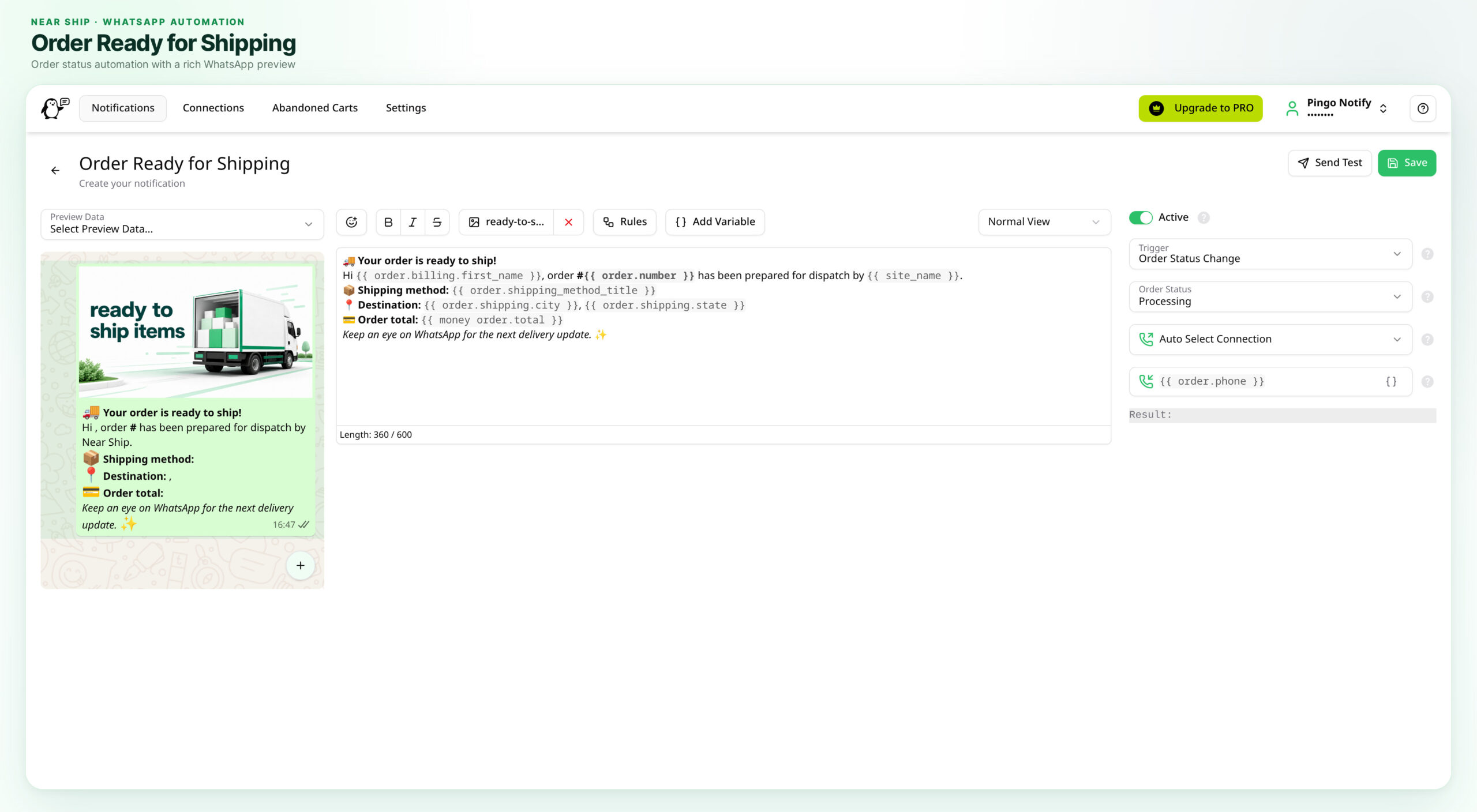Open the help circle icon in header
Screen dimensions: 1477x812
click(x=1423, y=108)
